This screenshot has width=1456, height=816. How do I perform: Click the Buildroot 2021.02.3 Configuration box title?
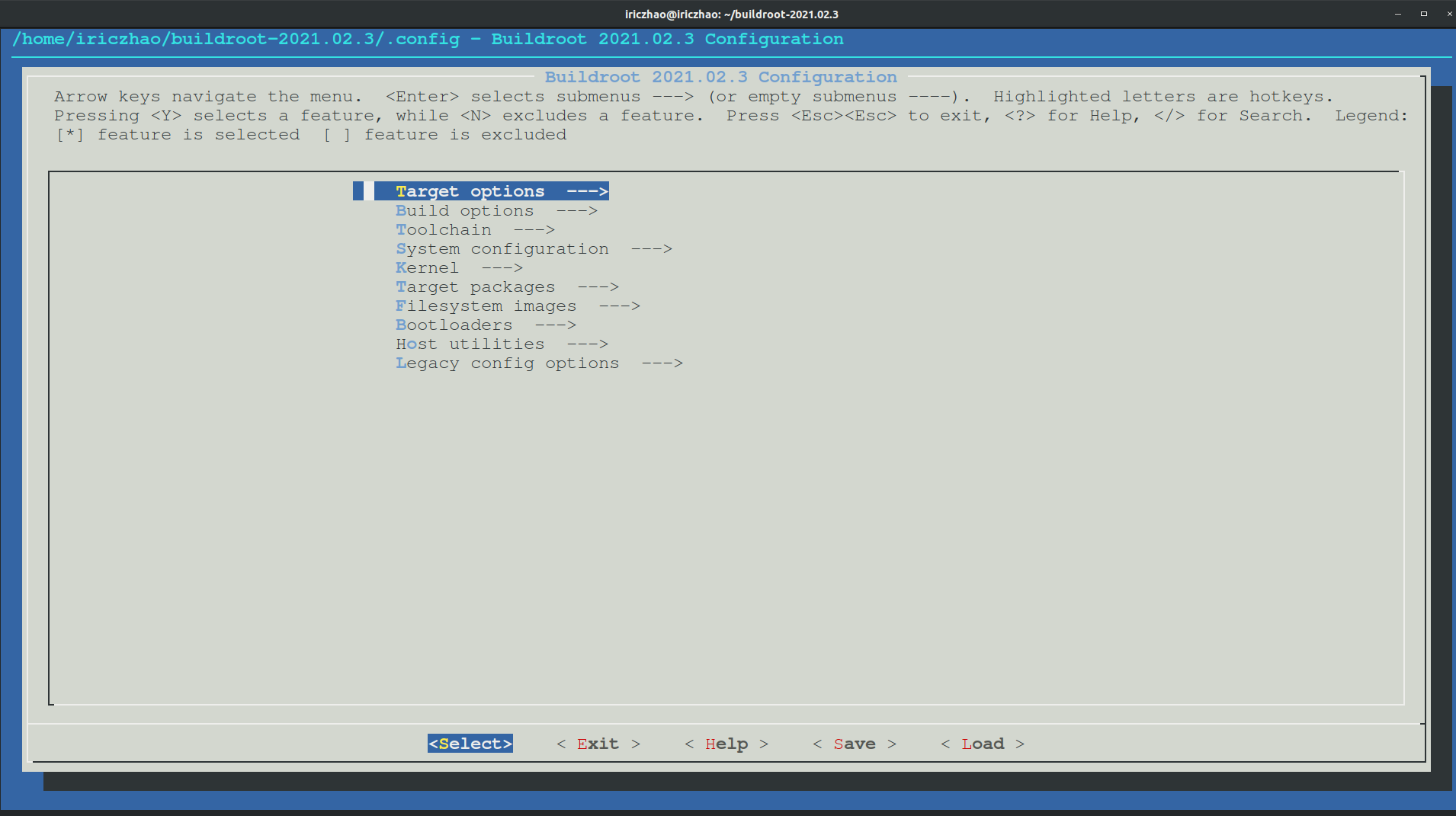[x=720, y=77]
